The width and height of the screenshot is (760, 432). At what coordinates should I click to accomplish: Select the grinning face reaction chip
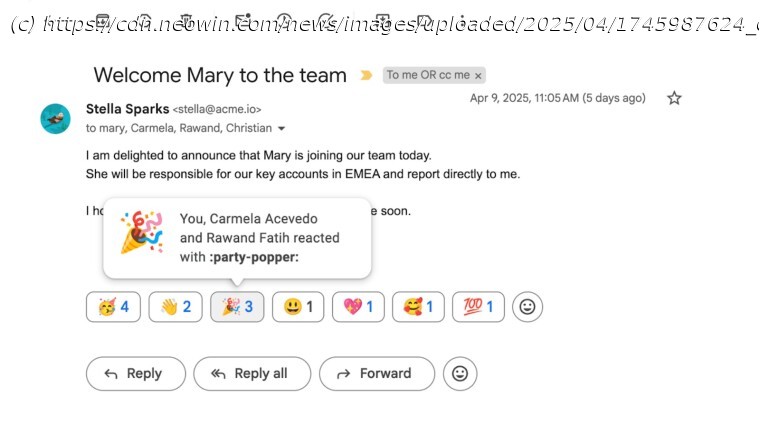pyautogui.click(x=298, y=307)
